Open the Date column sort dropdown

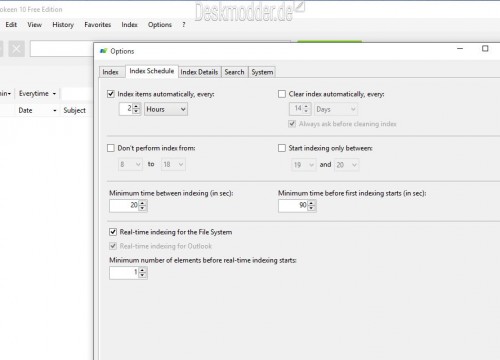(55, 110)
